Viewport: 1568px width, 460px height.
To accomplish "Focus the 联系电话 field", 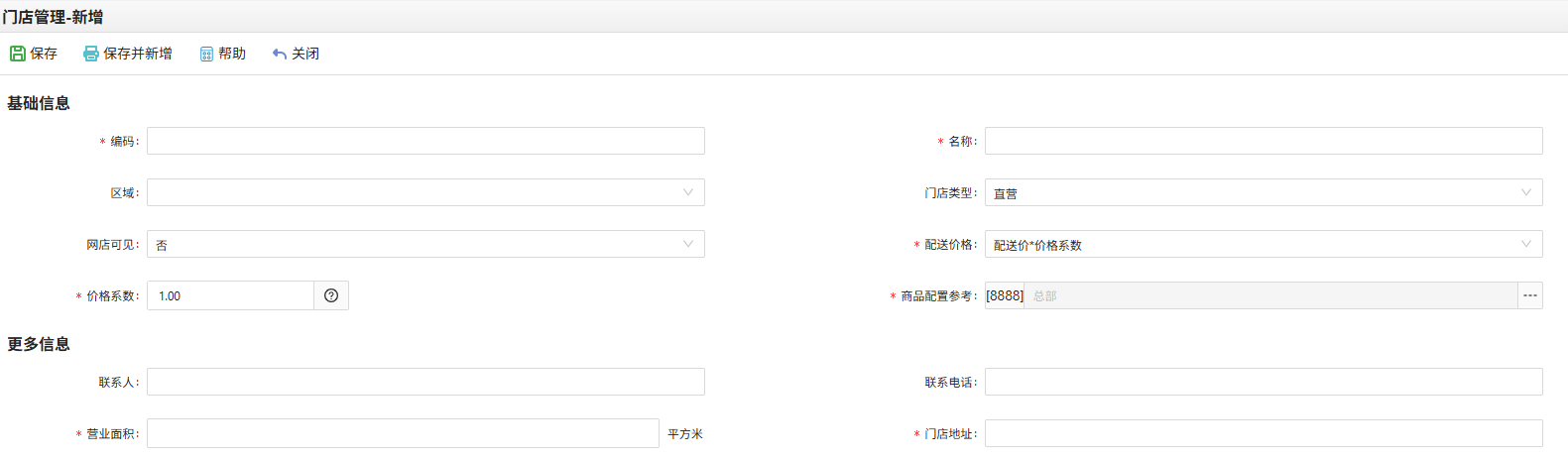I will [1264, 382].
